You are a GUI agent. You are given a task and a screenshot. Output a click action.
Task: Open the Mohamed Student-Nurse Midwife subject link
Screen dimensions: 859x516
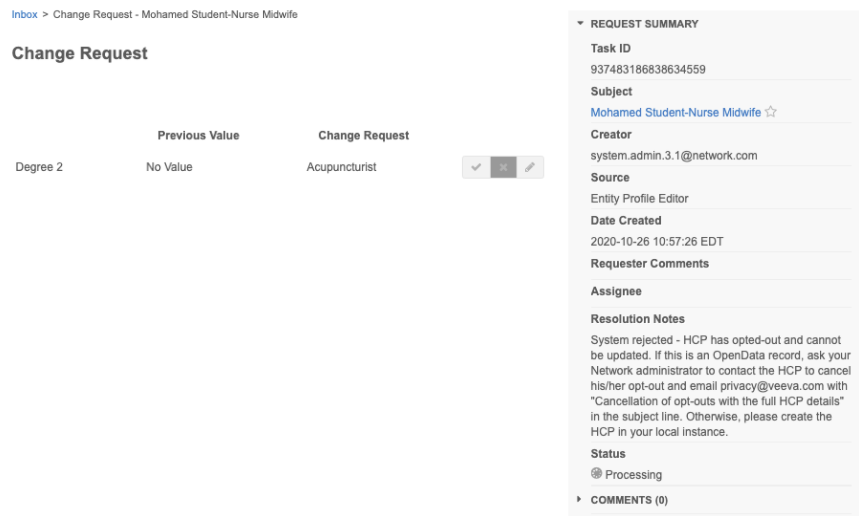pos(676,112)
